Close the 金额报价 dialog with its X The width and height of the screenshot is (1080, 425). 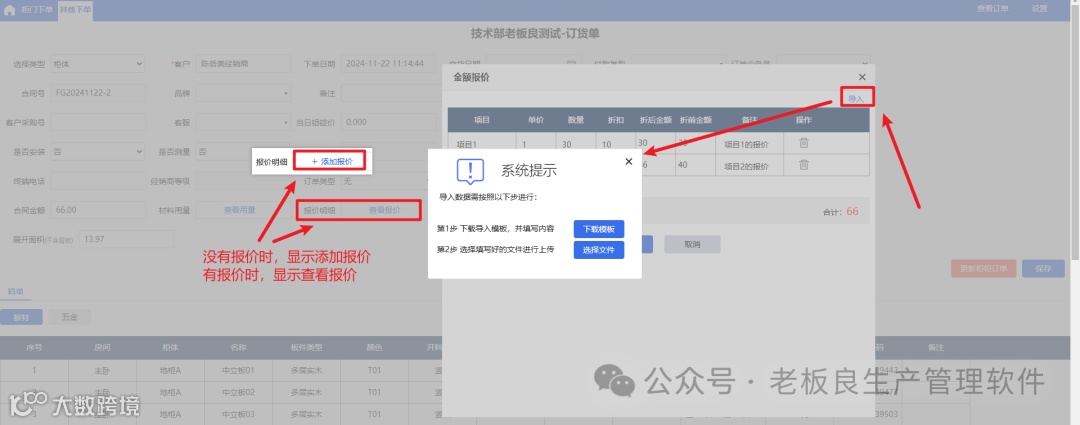(x=862, y=77)
